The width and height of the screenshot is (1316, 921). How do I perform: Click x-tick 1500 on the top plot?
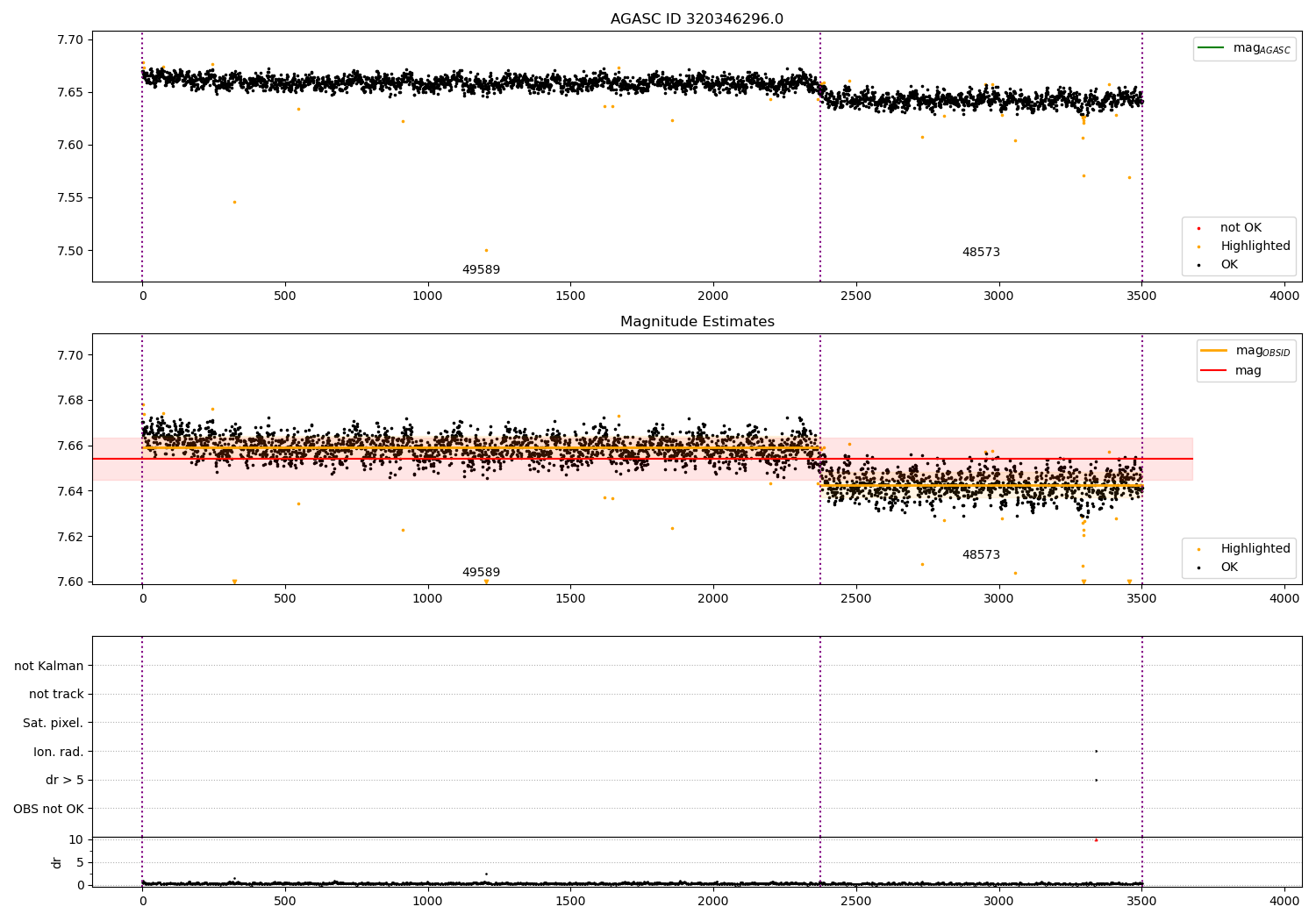570,296
